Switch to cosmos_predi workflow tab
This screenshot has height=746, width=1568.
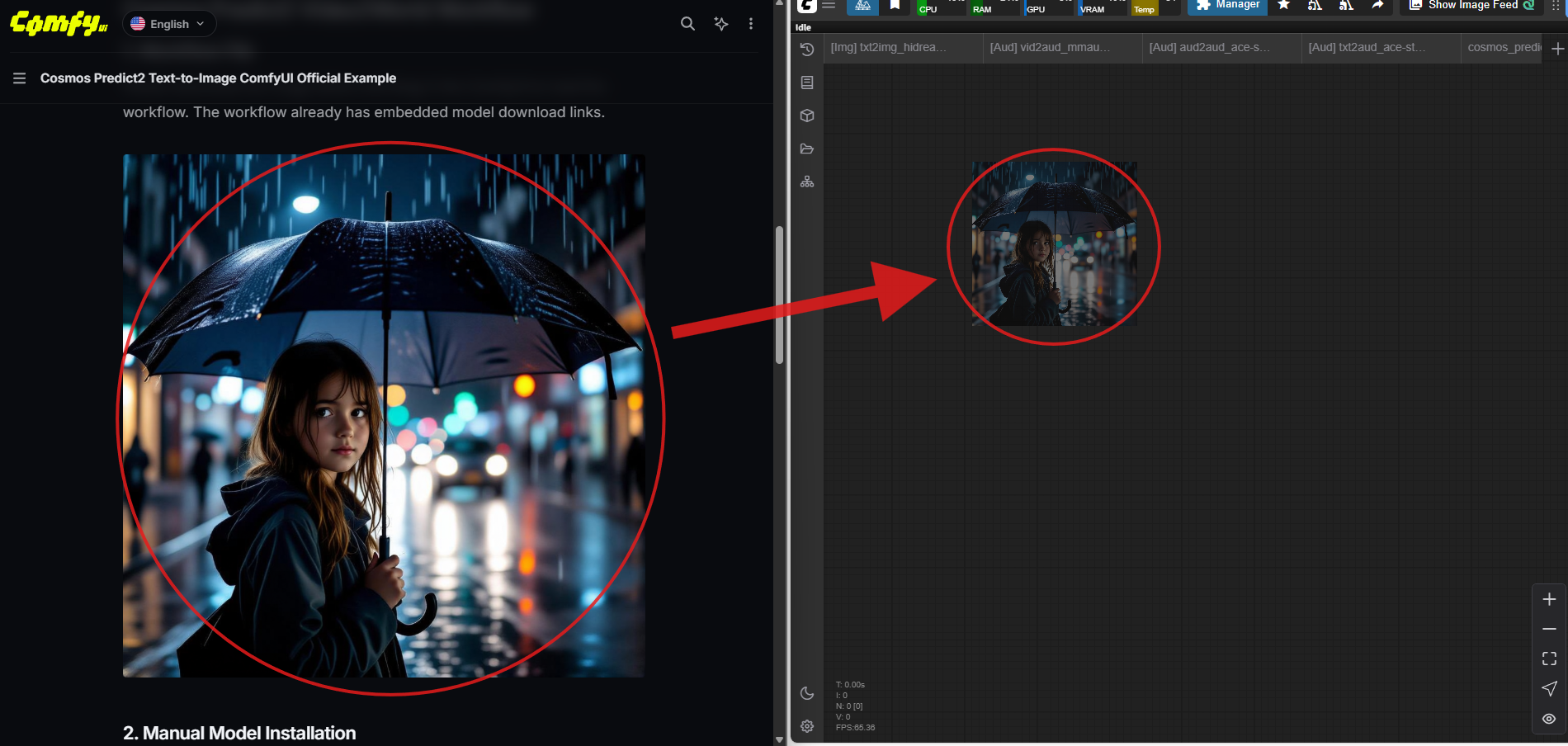pos(1502,48)
